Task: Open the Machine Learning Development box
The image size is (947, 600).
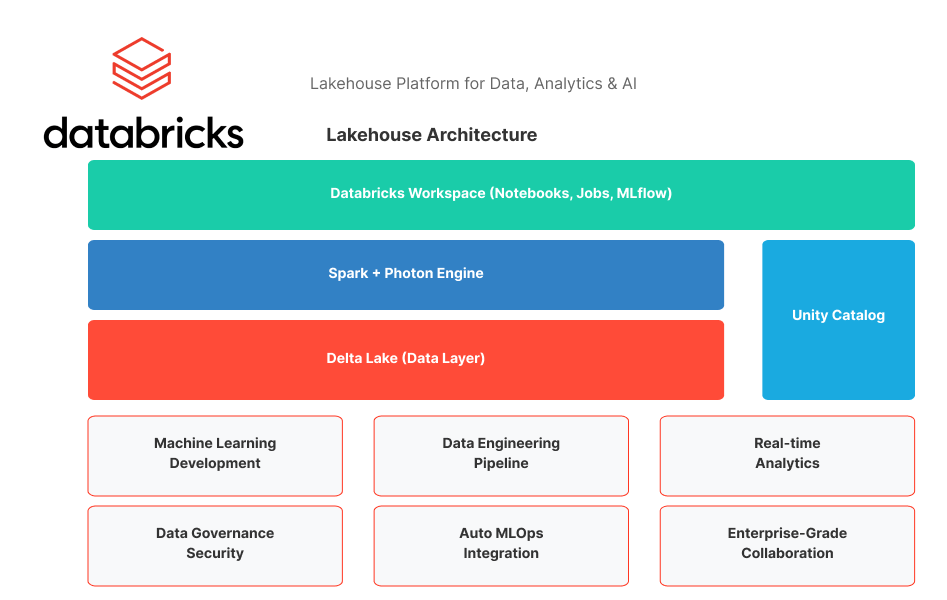Action: (x=215, y=455)
